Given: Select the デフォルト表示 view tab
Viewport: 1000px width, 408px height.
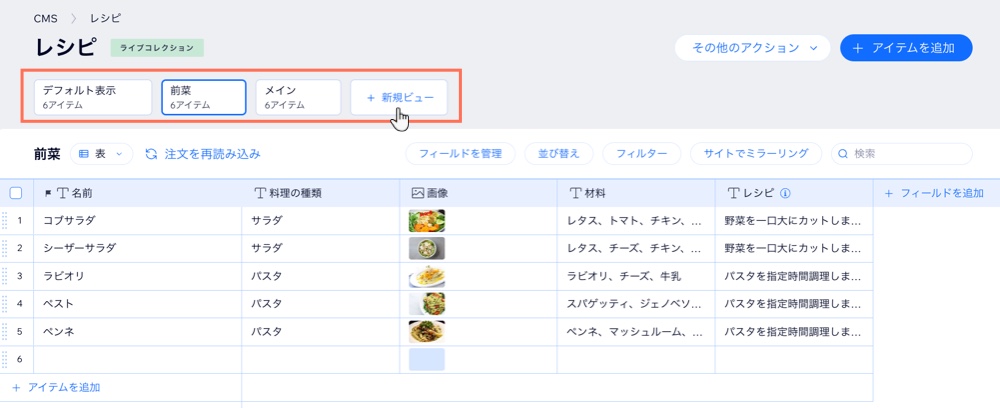Looking at the screenshot, I should coord(92,97).
